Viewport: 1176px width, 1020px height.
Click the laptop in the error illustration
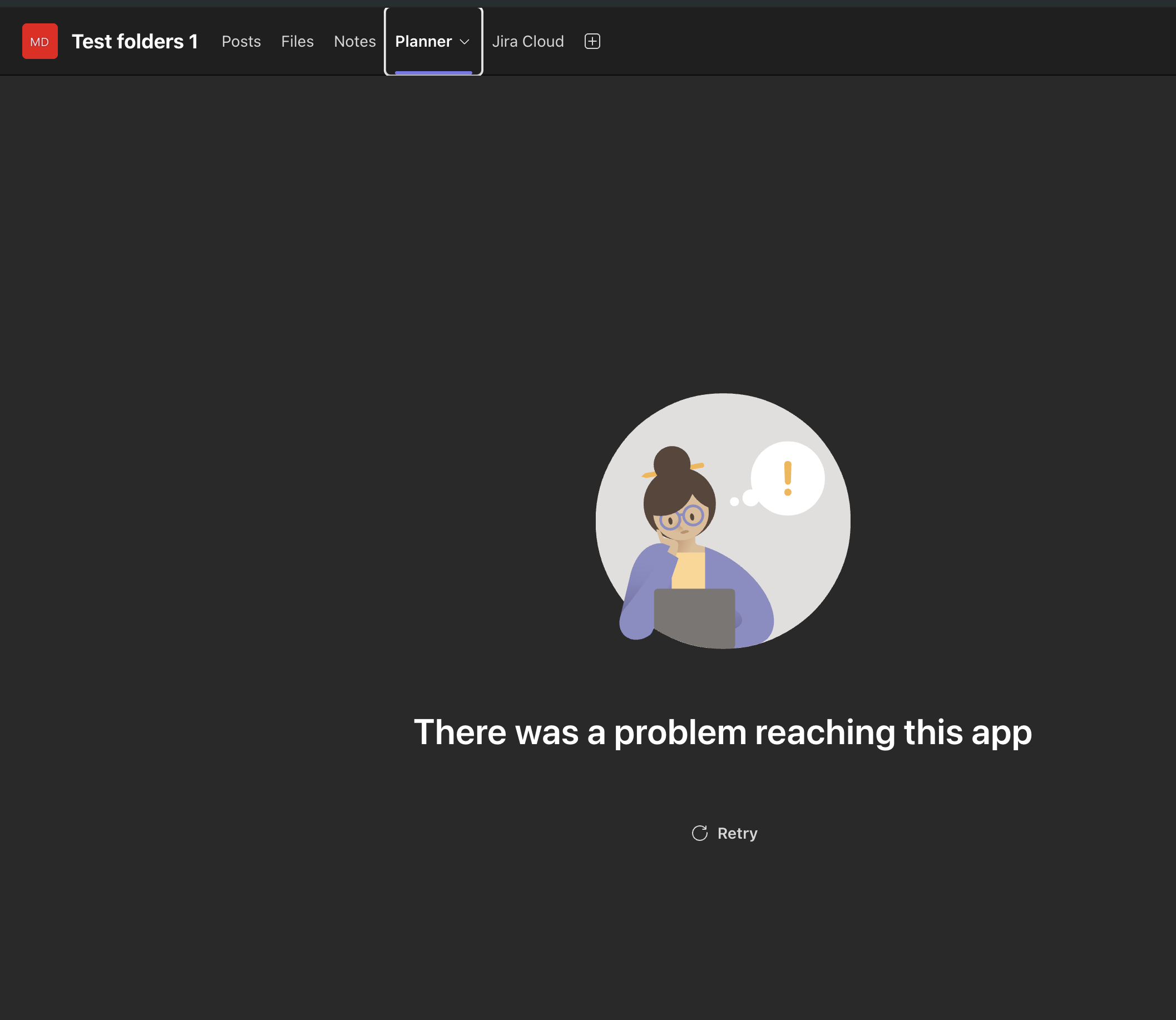click(694, 617)
